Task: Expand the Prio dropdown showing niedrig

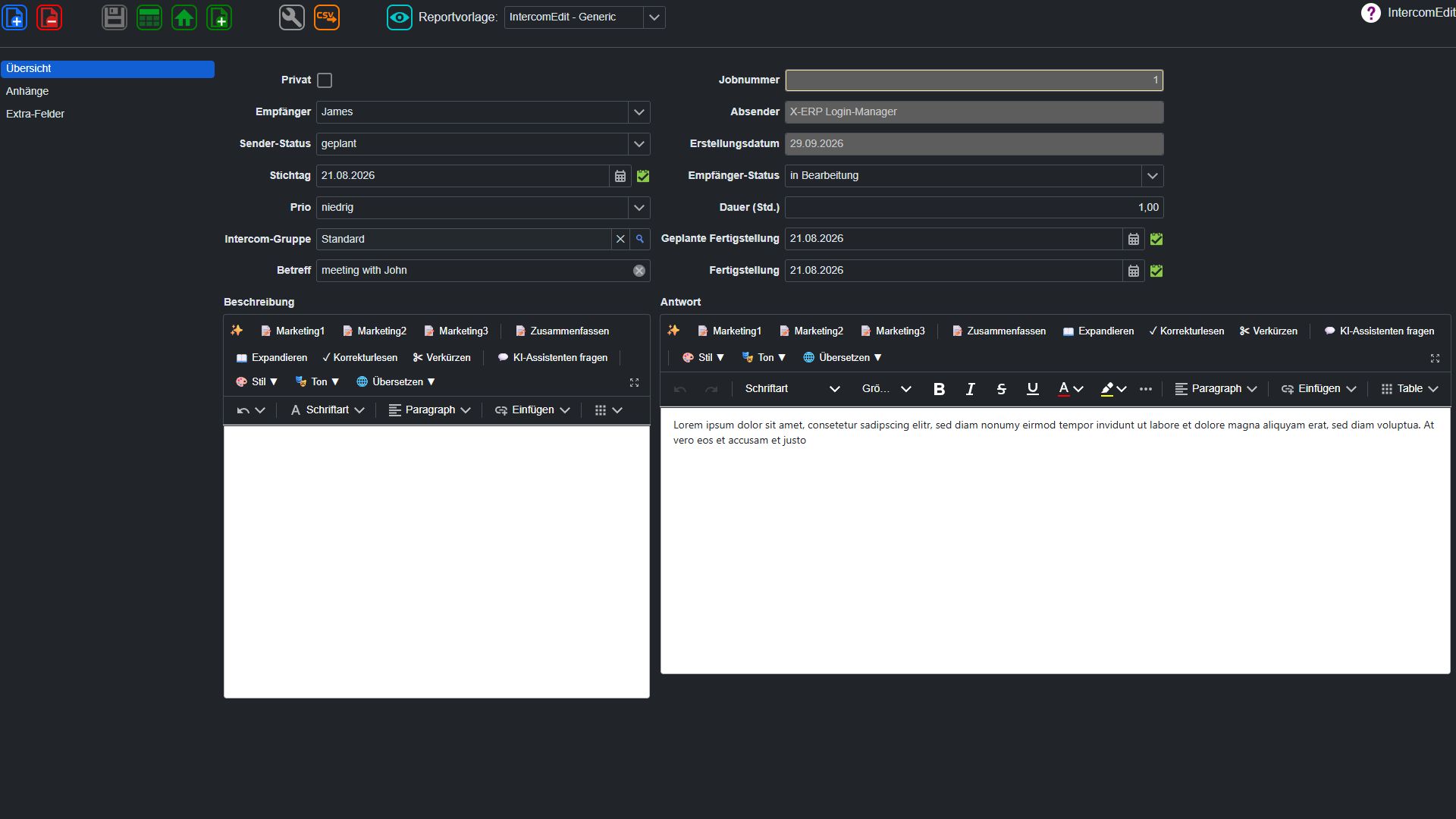Action: (639, 208)
